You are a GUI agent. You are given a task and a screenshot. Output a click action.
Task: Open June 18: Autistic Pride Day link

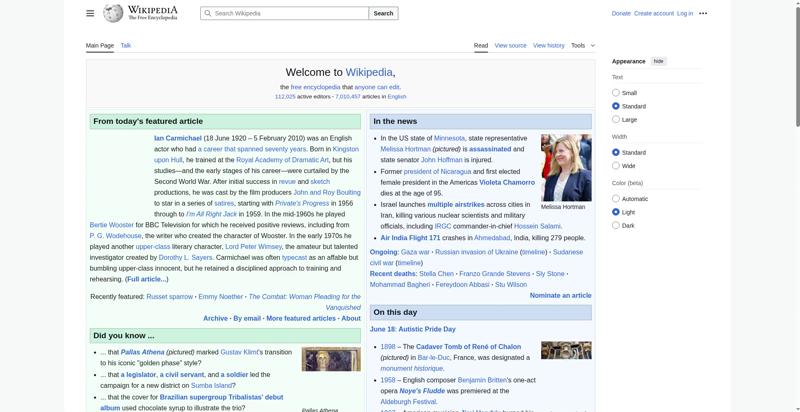pyautogui.click(x=413, y=329)
